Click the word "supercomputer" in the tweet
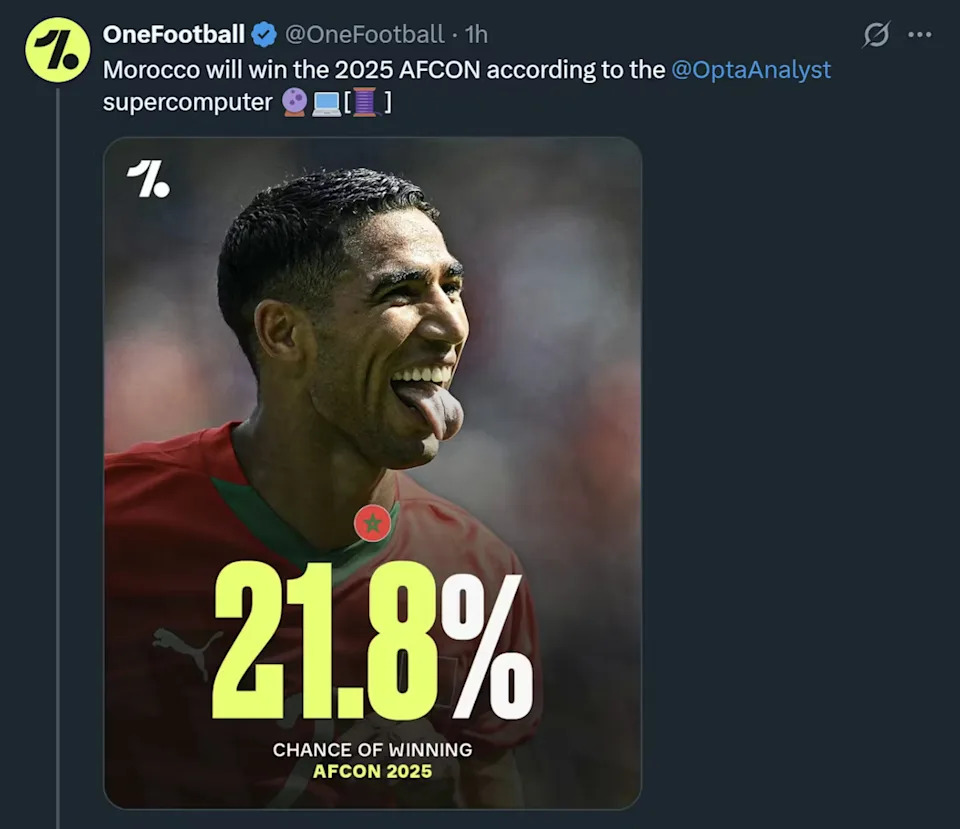The height and width of the screenshot is (829, 960). coord(187,102)
